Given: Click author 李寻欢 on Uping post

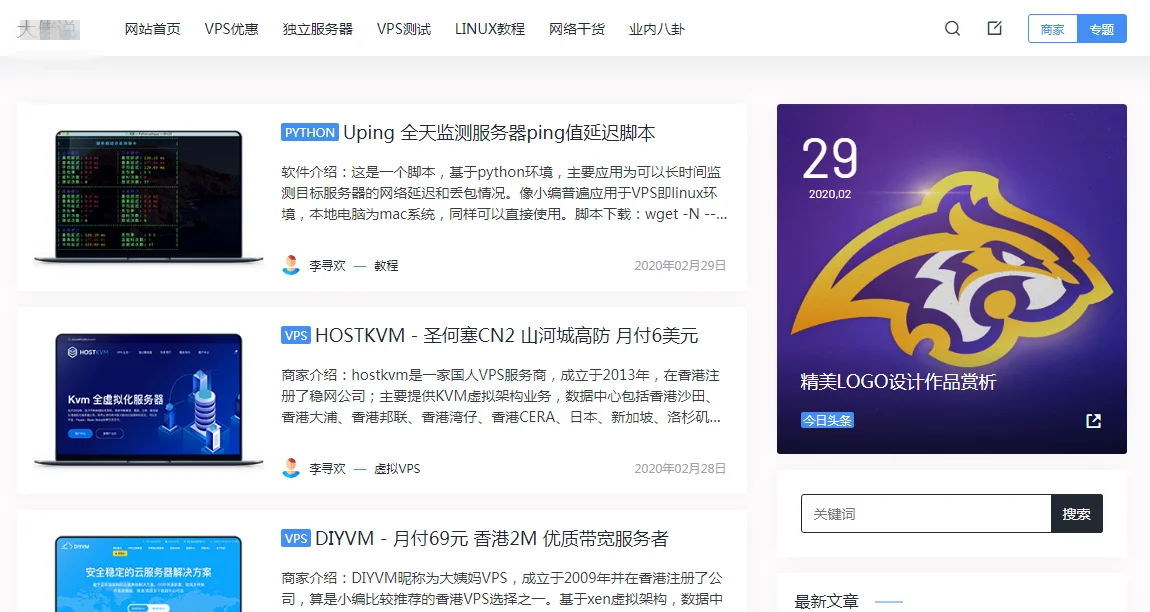Looking at the screenshot, I should 327,266.
